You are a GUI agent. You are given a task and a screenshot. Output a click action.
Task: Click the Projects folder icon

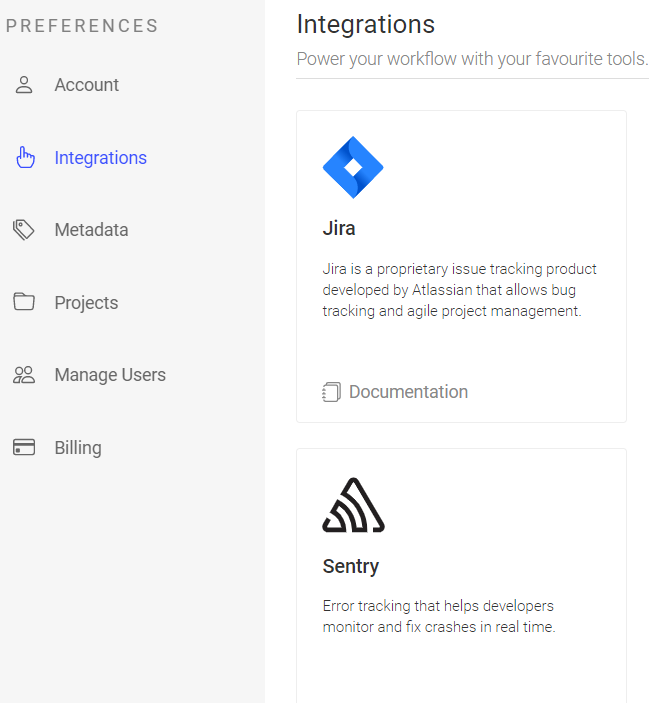tap(24, 302)
